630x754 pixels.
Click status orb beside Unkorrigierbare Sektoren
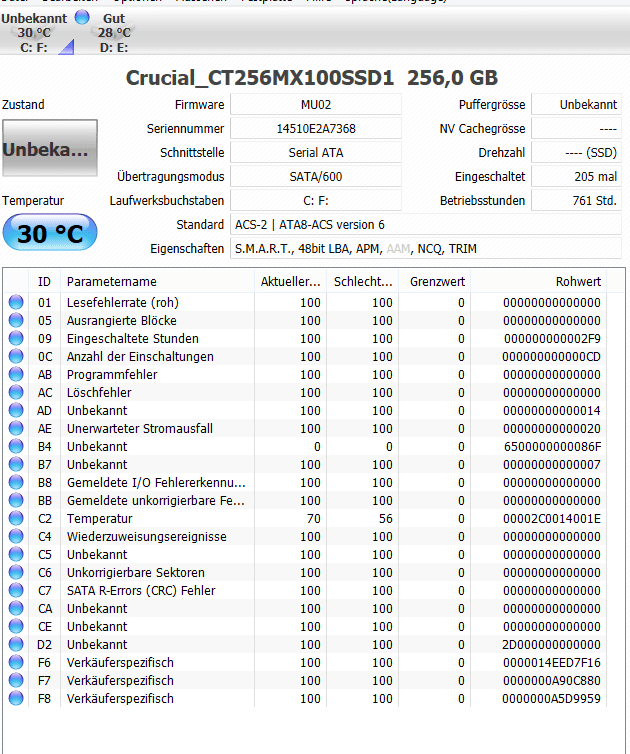tap(16, 572)
